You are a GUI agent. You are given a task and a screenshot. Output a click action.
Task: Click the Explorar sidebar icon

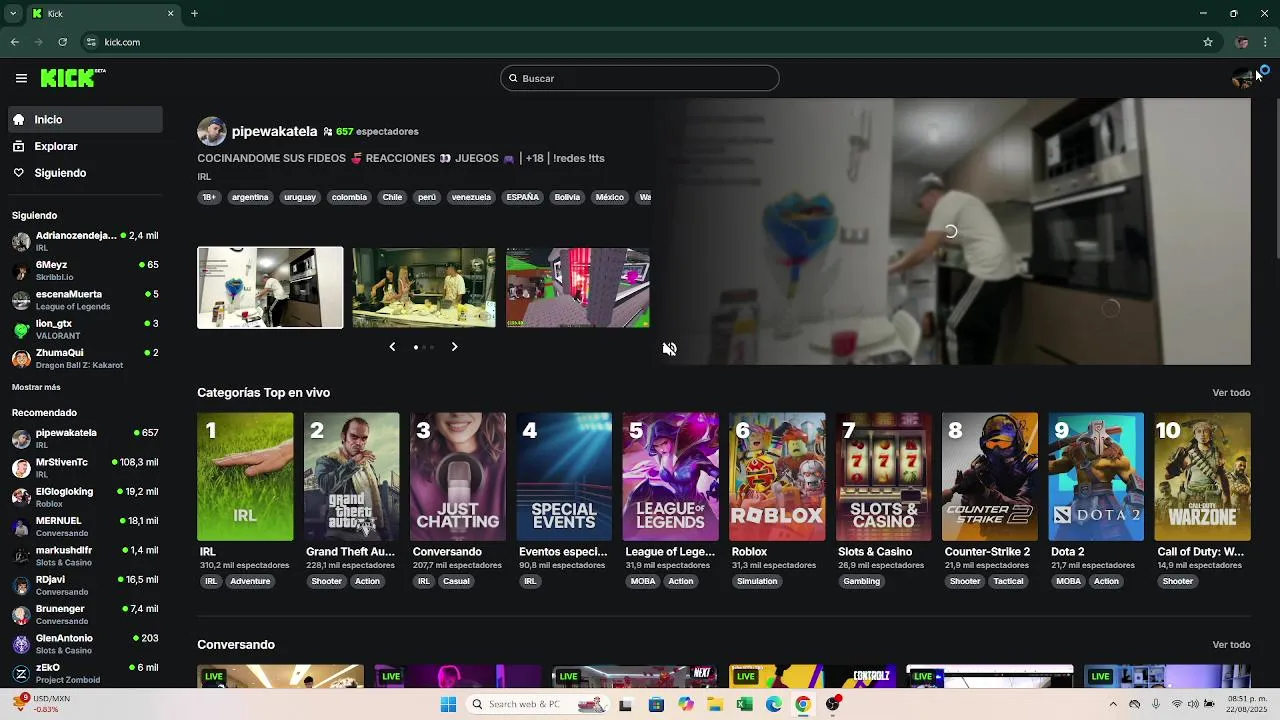[19, 146]
